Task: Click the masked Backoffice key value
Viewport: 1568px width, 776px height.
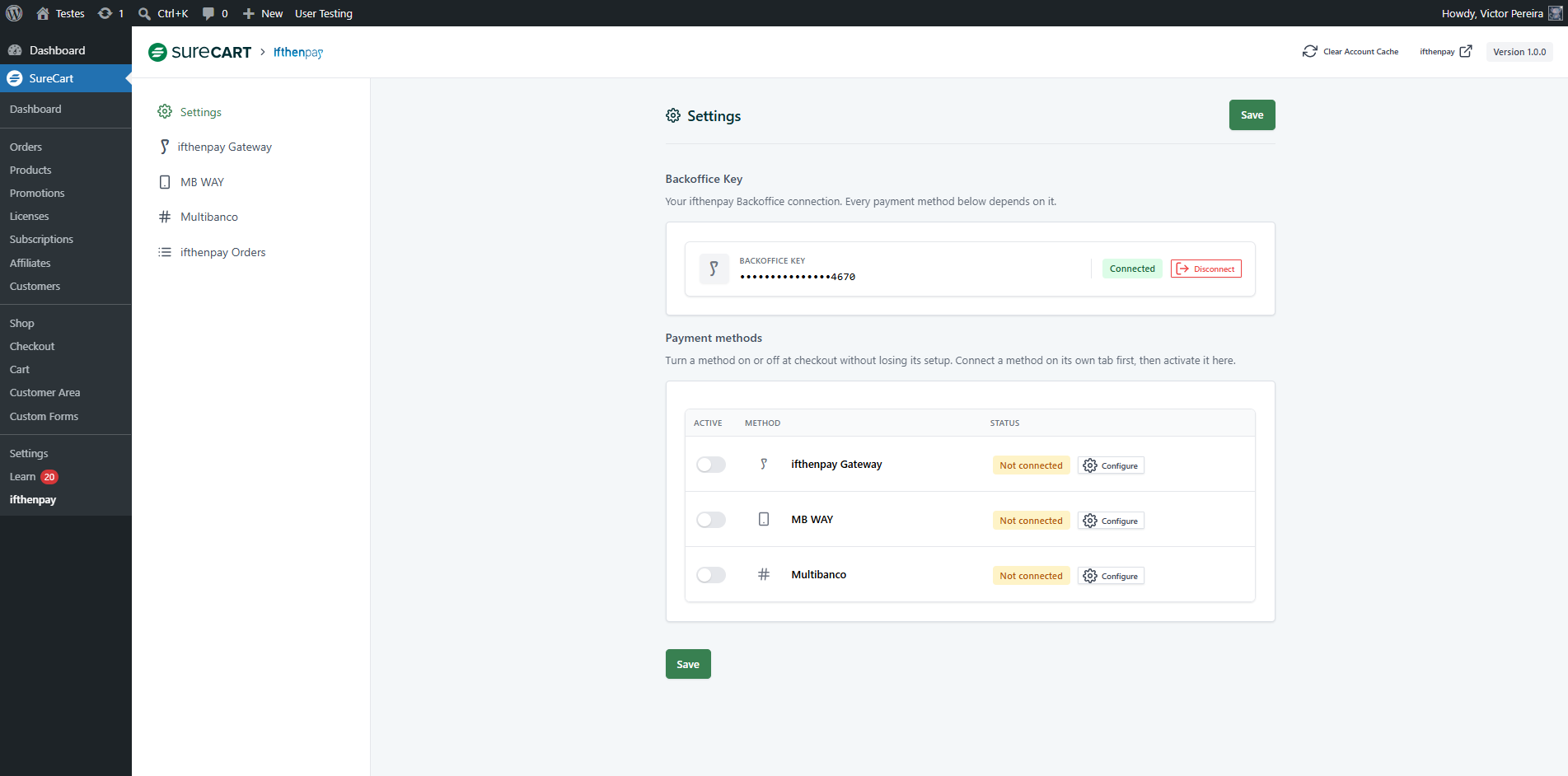Action: click(x=798, y=277)
